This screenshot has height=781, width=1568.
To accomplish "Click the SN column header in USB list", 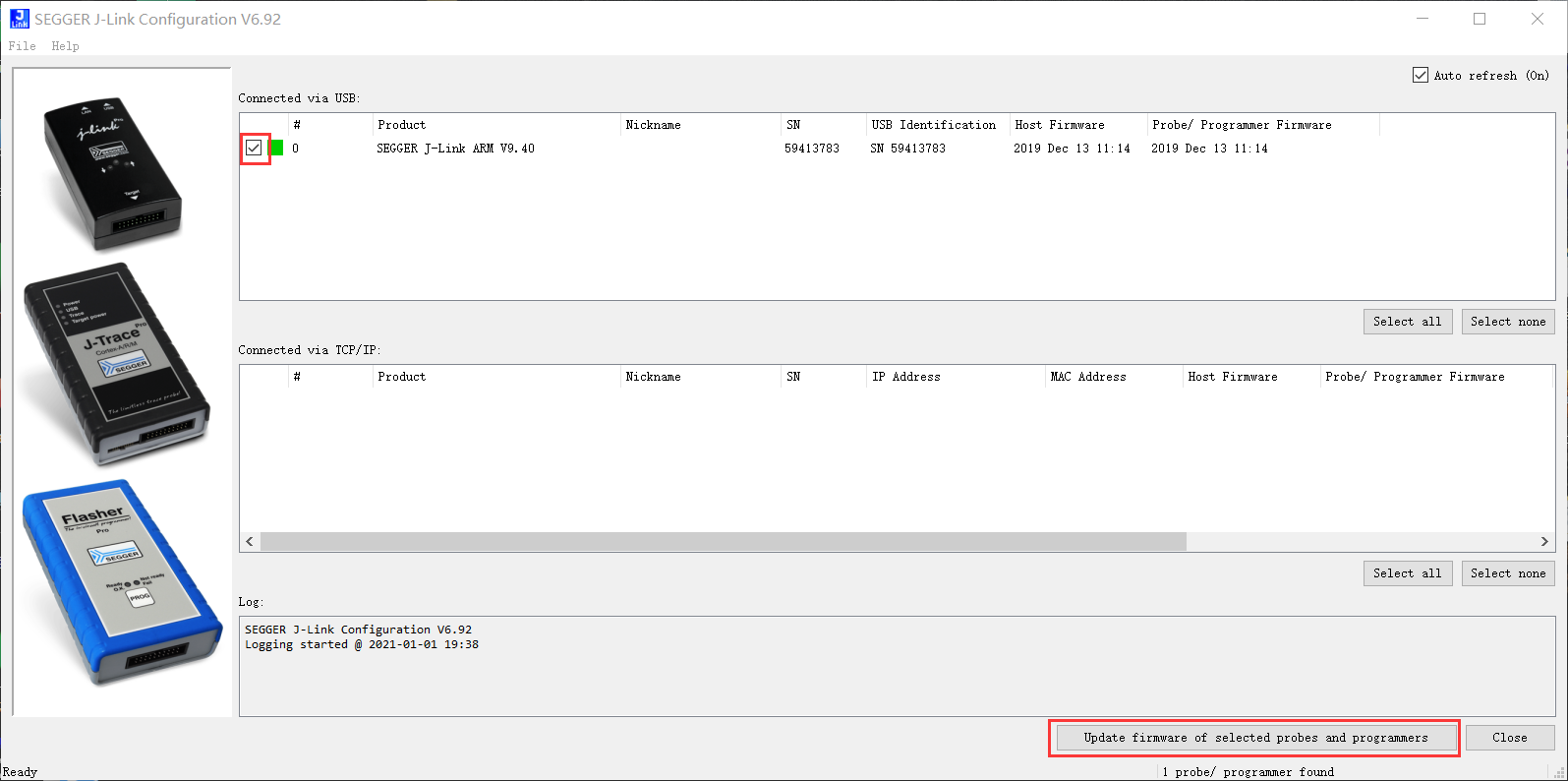I will [823, 125].
